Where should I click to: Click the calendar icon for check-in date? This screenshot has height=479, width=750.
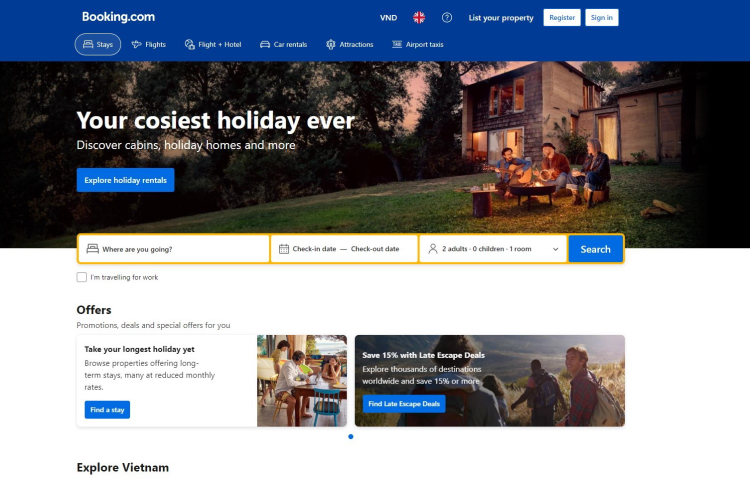(284, 249)
